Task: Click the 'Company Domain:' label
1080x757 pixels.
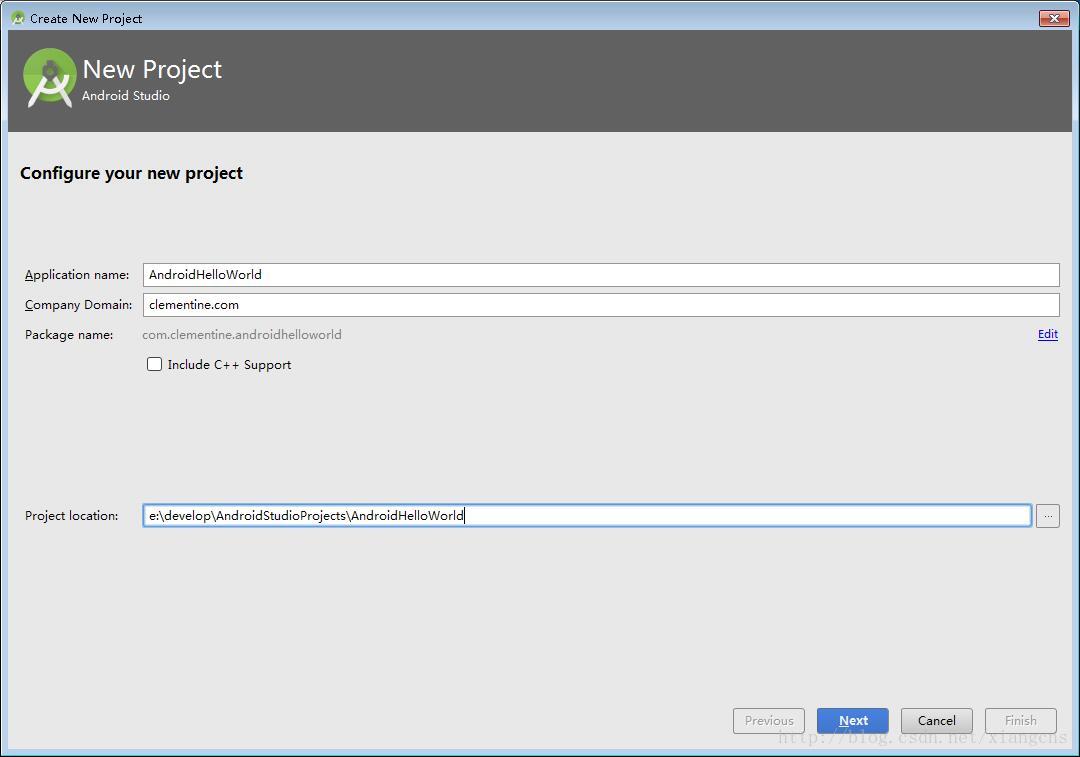Action: [79, 304]
